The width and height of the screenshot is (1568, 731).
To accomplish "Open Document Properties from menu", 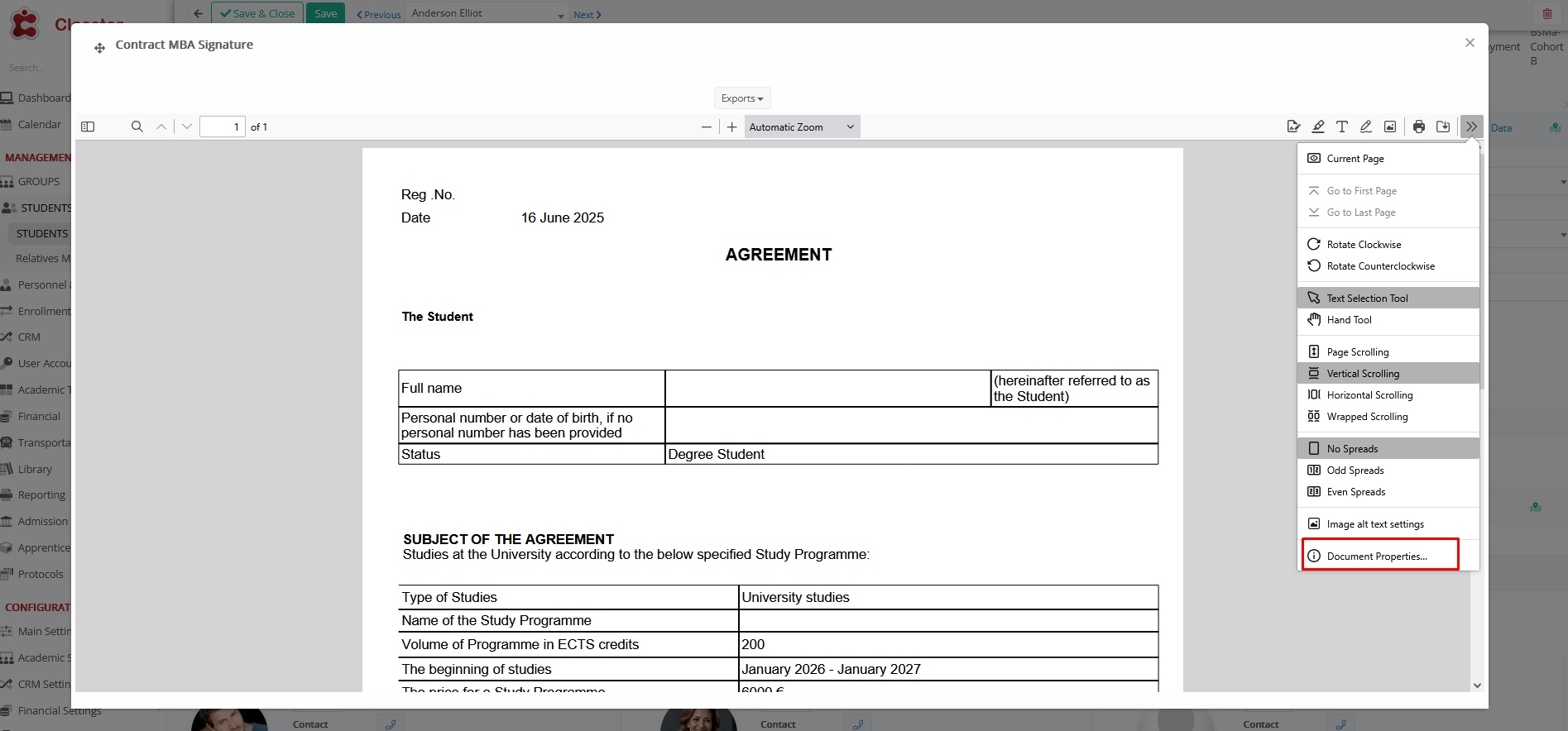I will coord(1377,557).
